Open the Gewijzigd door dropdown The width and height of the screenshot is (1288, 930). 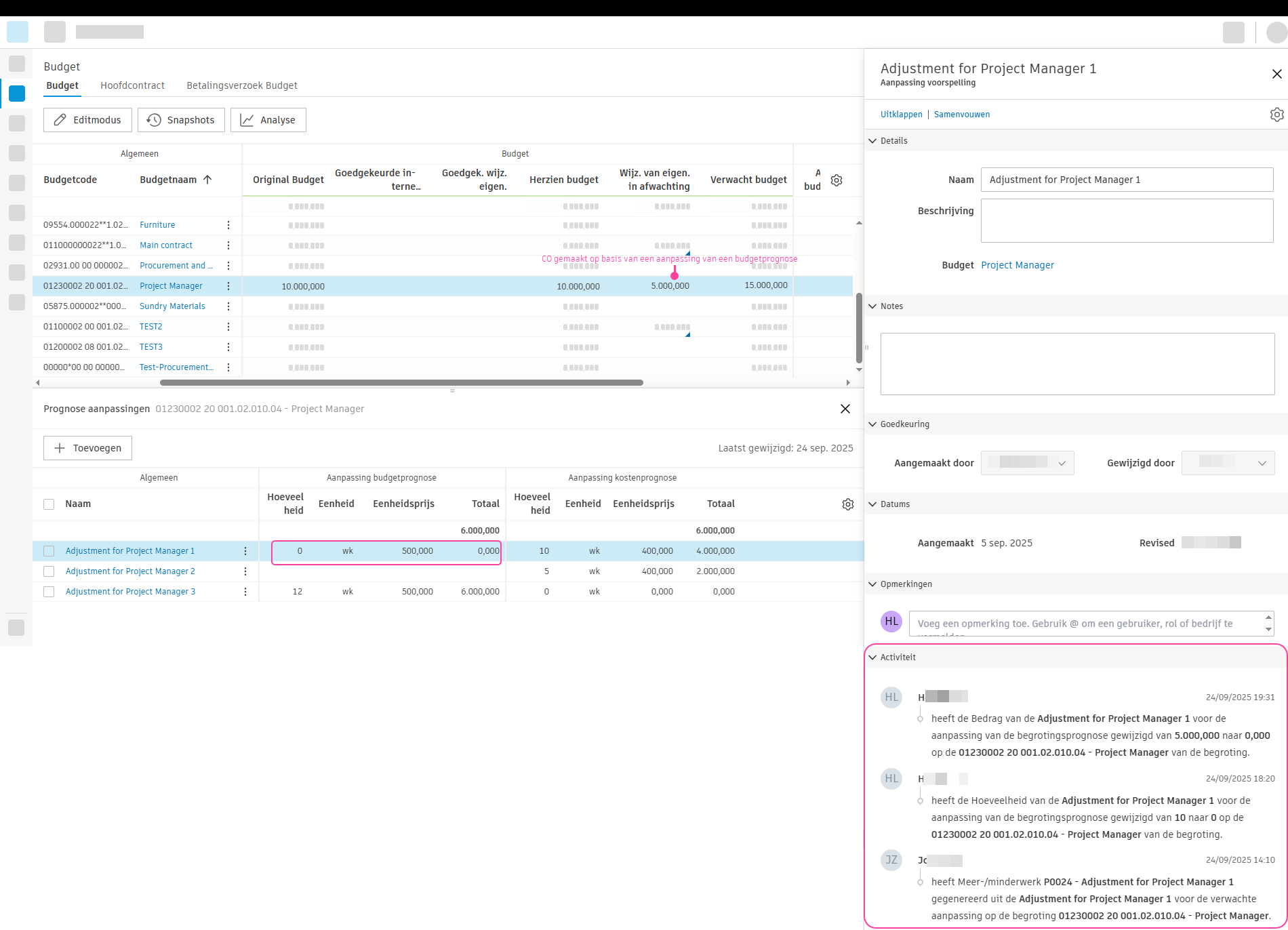coord(1228,463)
